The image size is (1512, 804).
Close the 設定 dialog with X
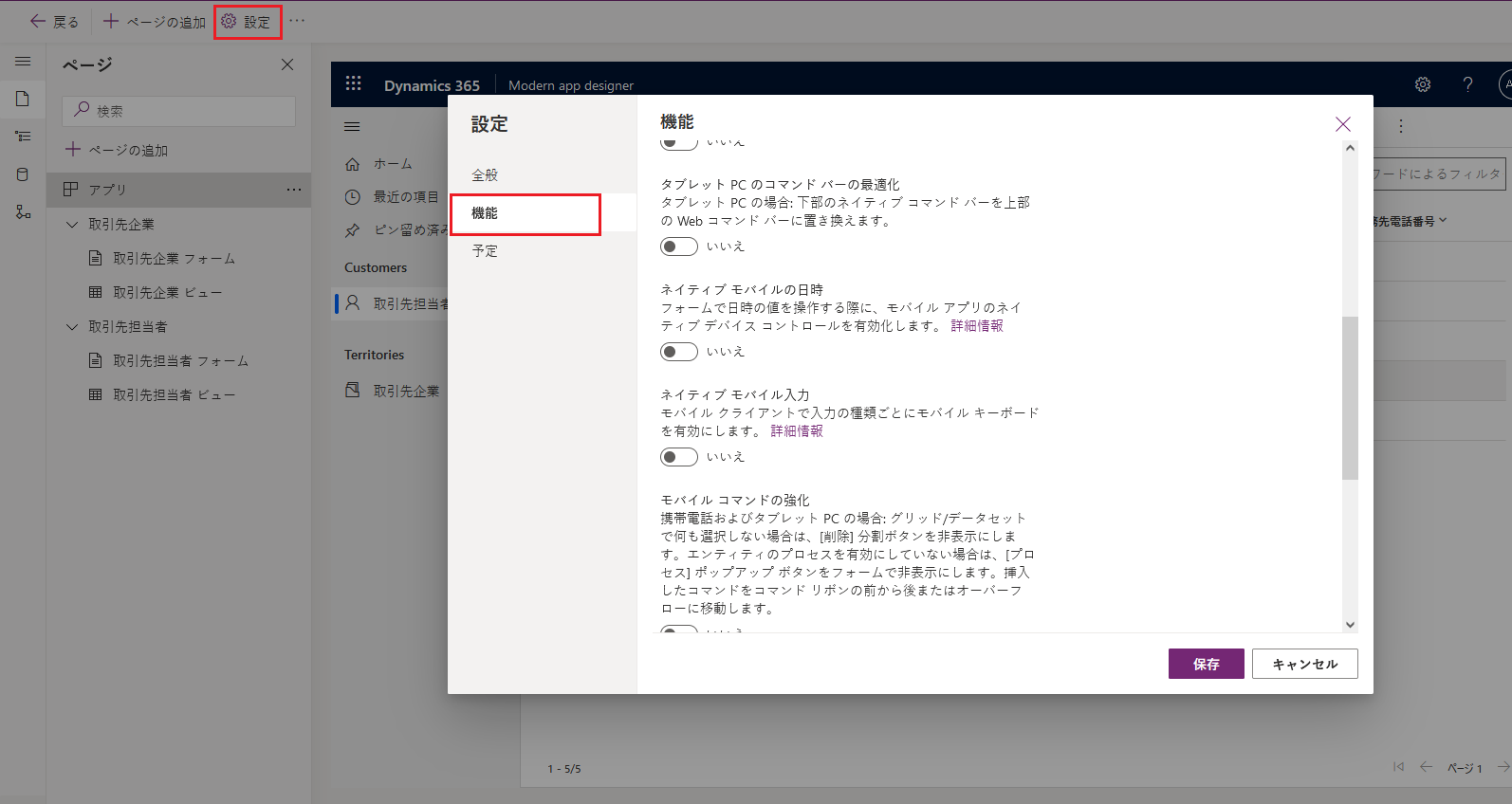(1343, 124)
